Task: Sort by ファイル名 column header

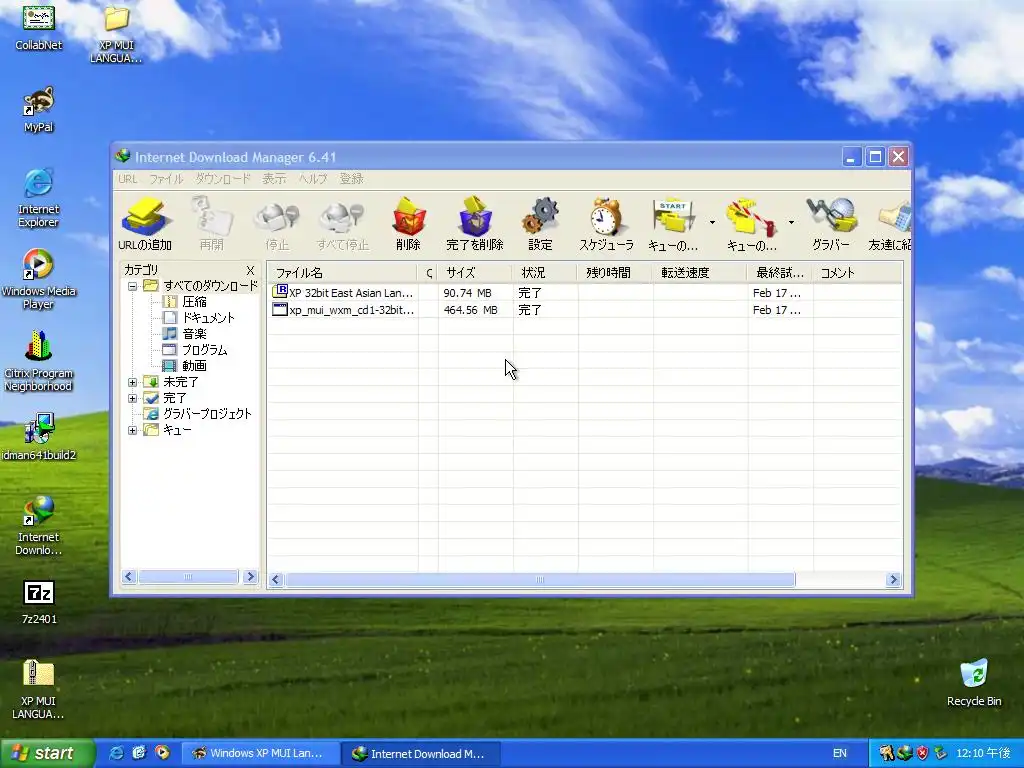Action: [x=343, y=273]
